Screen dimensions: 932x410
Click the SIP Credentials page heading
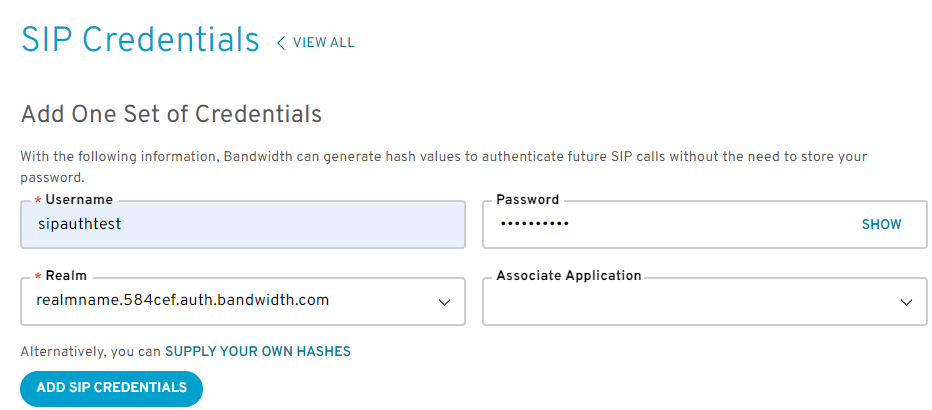click(140, 40)
